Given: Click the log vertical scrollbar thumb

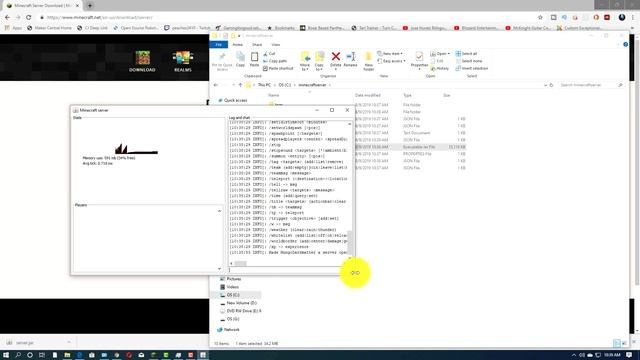Looking at the screenshot, I should point(350,242).
